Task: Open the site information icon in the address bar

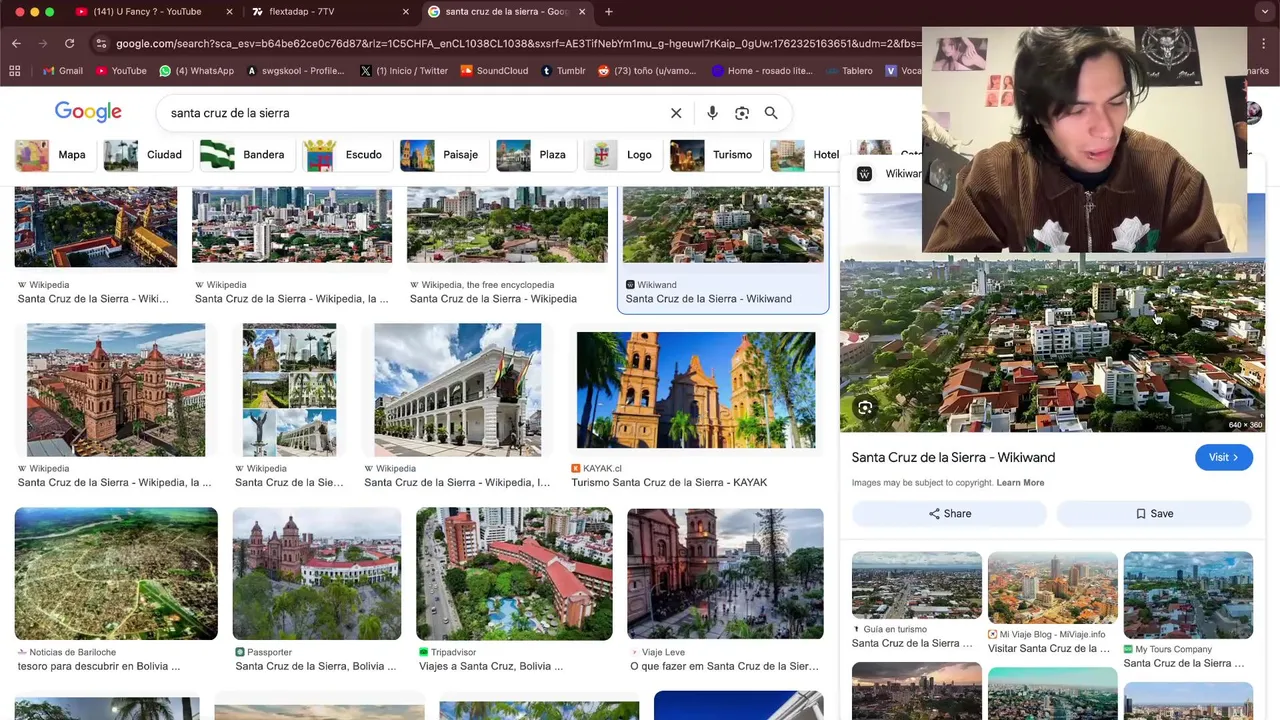Action: click(x=100, y=43)
